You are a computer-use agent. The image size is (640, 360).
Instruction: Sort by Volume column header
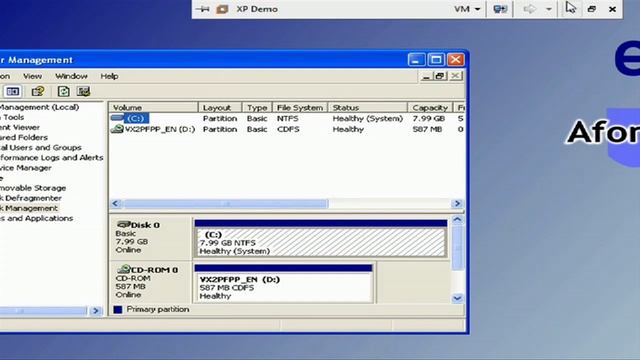point(153,108)
